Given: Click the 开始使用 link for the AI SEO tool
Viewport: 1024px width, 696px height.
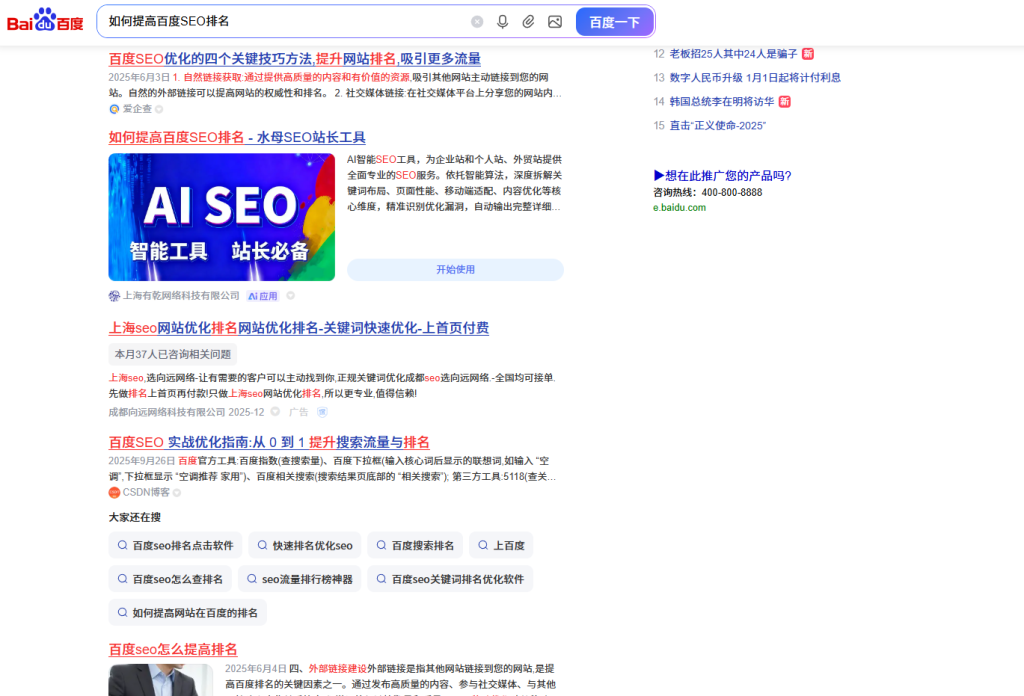Looking at the screenshot, I should point(455,269).
